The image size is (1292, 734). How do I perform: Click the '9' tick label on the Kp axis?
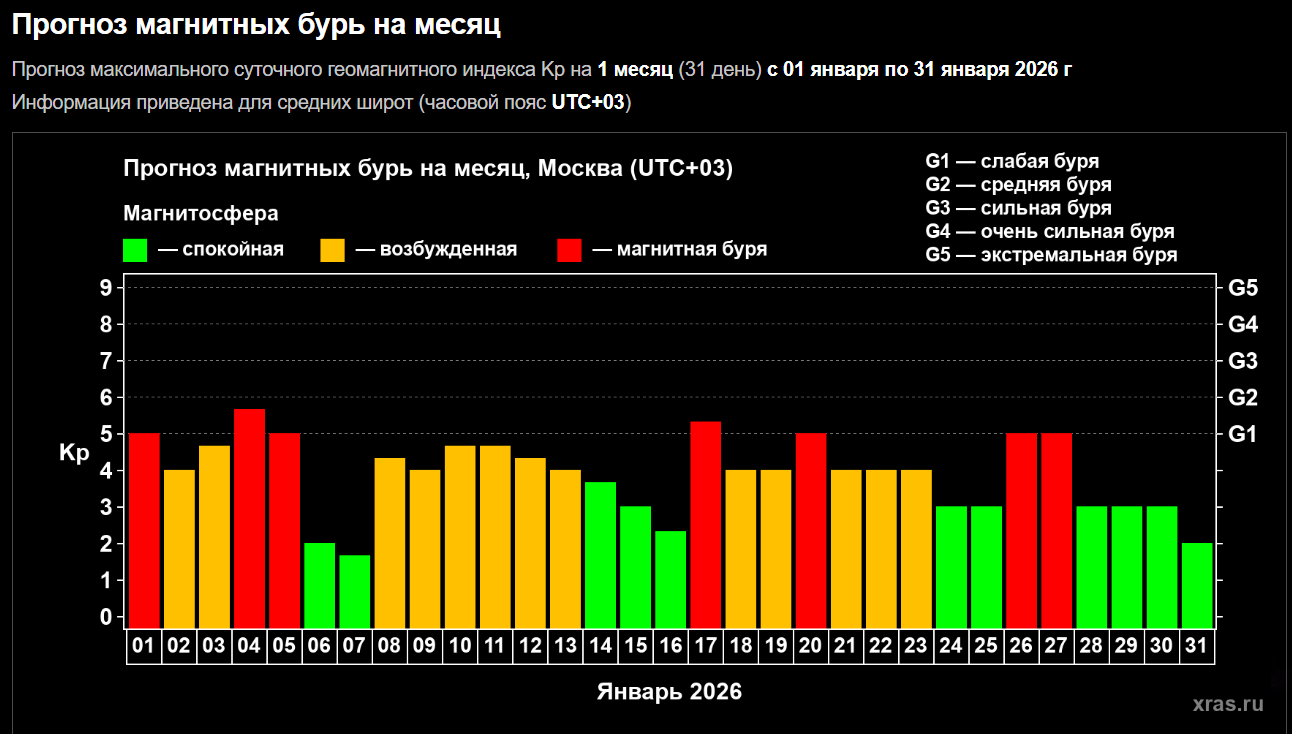pyautogui.click(x=106, y=288)
